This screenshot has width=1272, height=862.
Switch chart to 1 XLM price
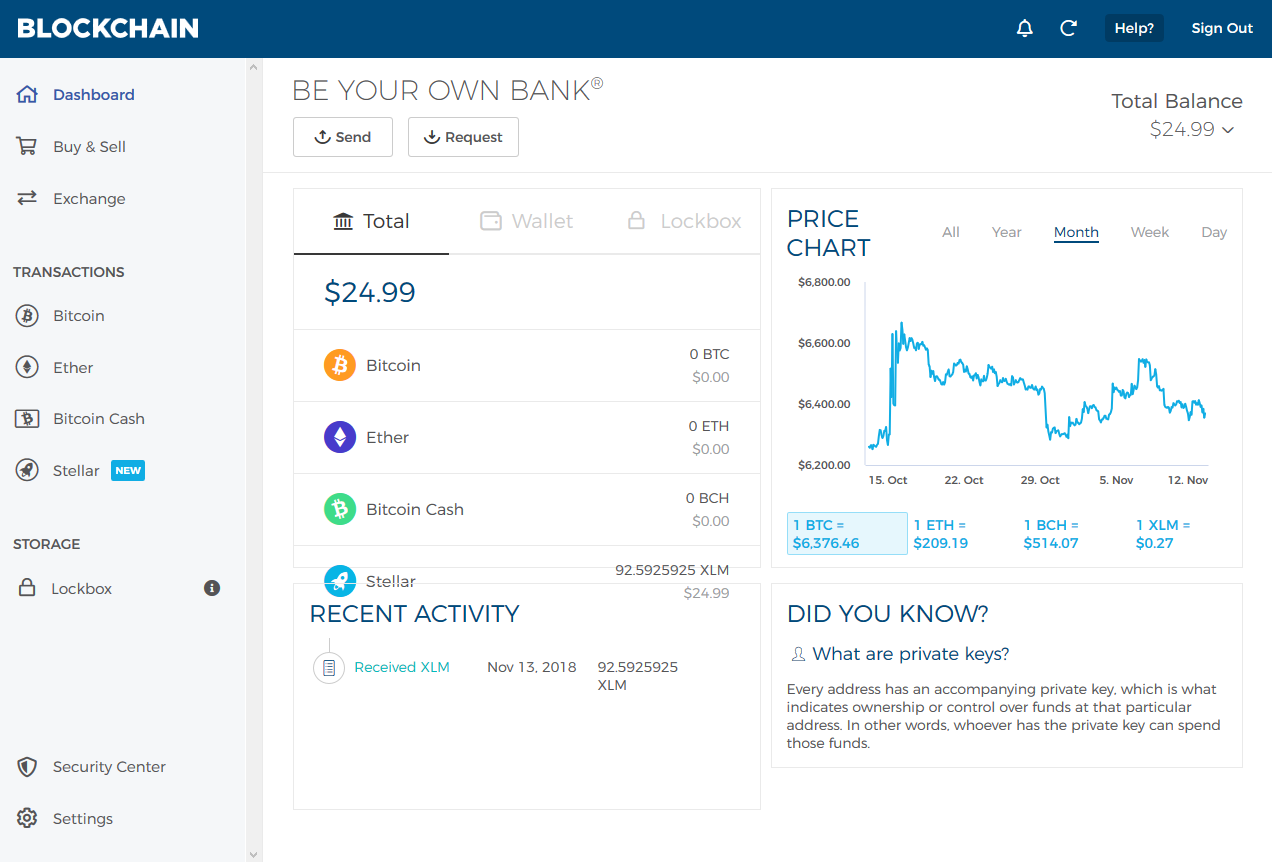[x=1163, y=534]
